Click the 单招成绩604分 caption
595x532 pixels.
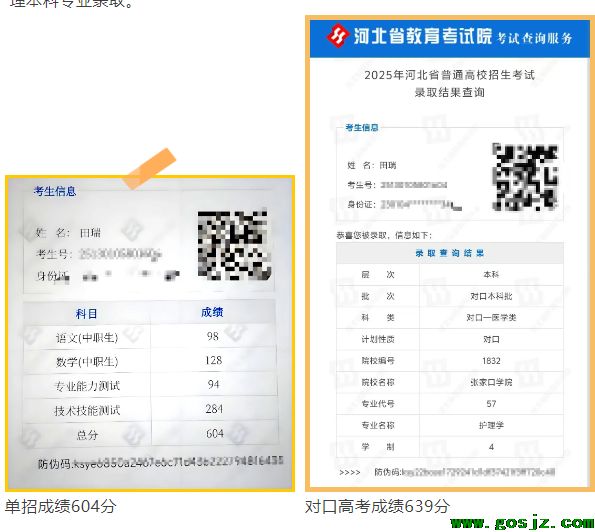tap(60, 506)
